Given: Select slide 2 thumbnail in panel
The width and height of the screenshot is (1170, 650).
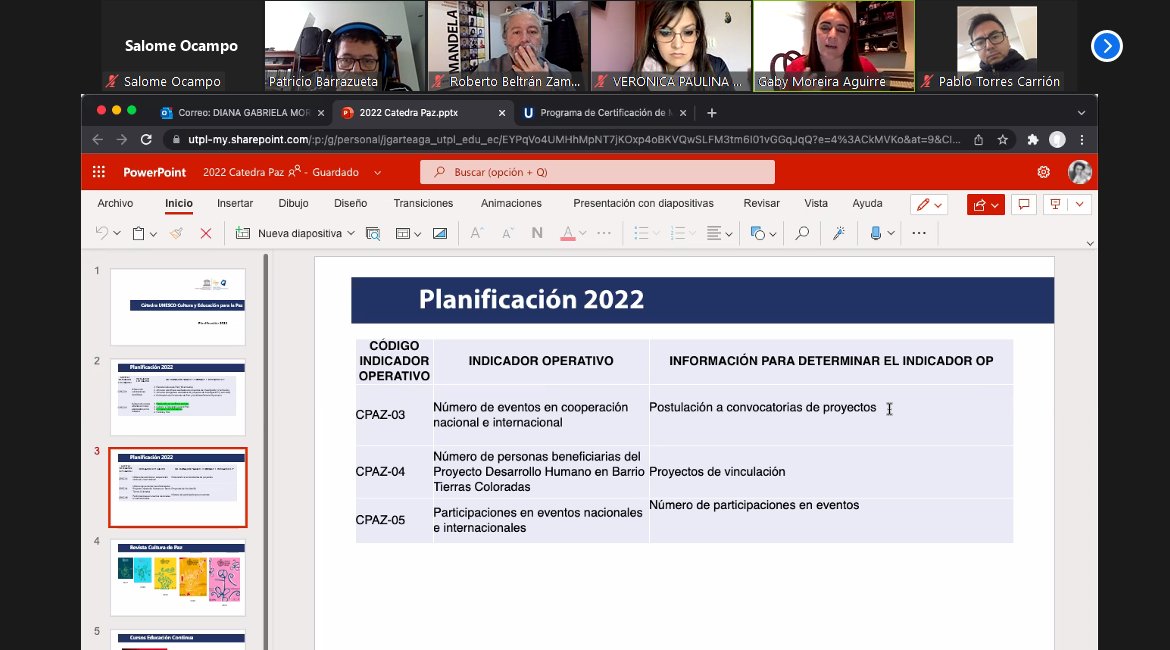Looking at the screenshot, I should [x=178, y=397].
